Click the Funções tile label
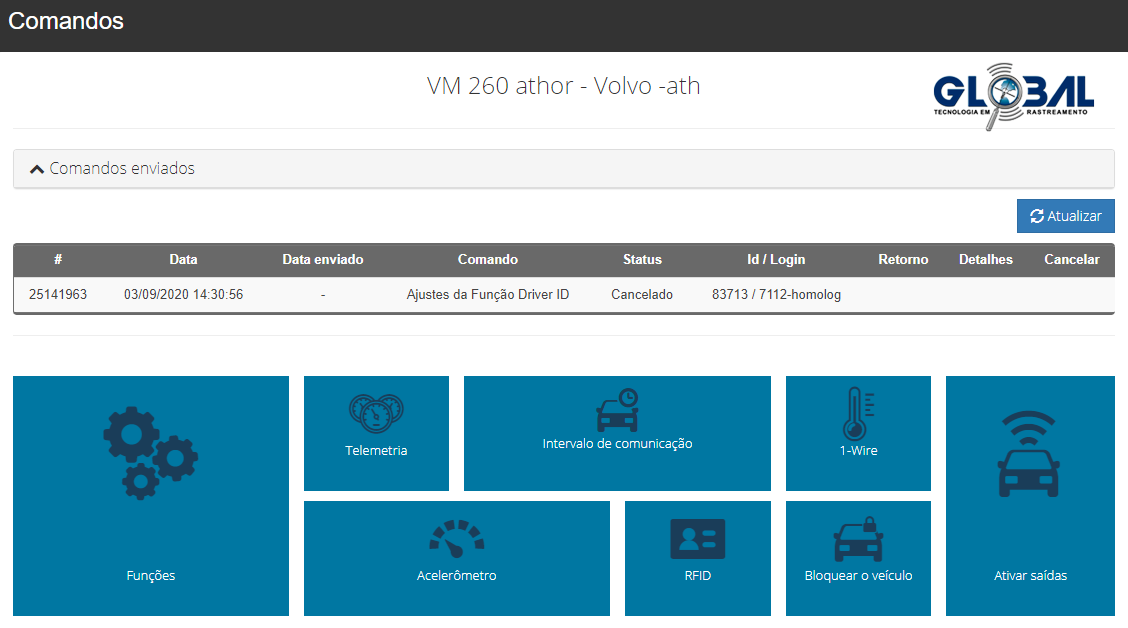1128x628 pixels. coord(151,575)
